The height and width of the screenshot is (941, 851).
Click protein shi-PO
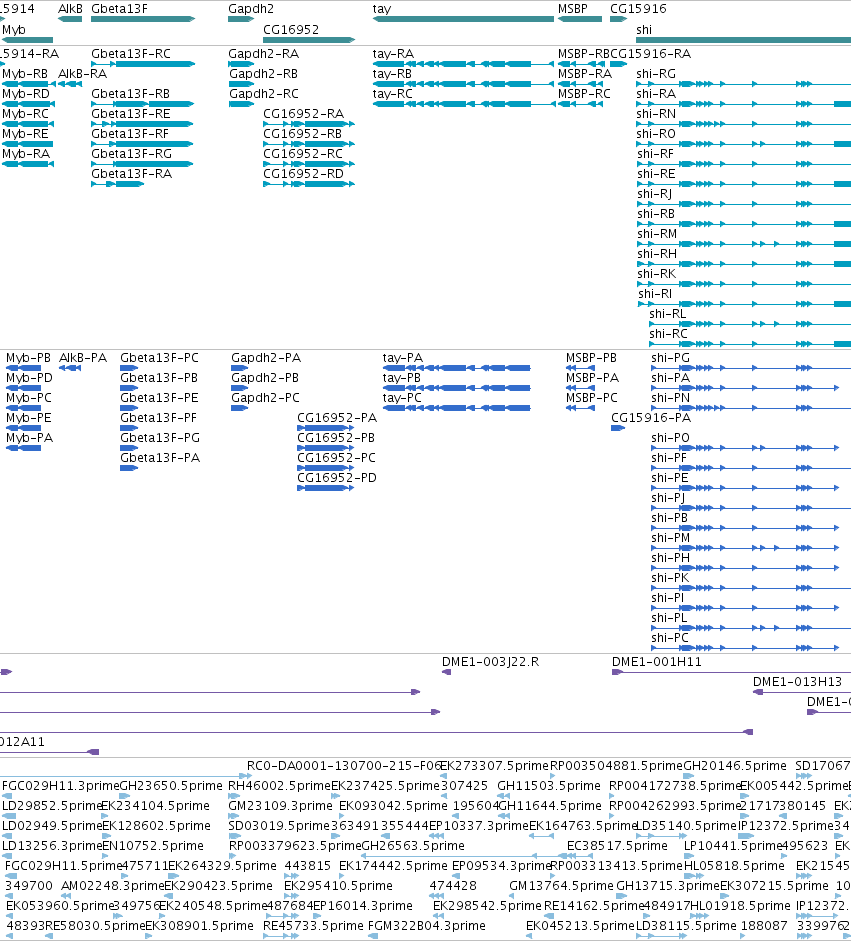[x=745, y=448]
